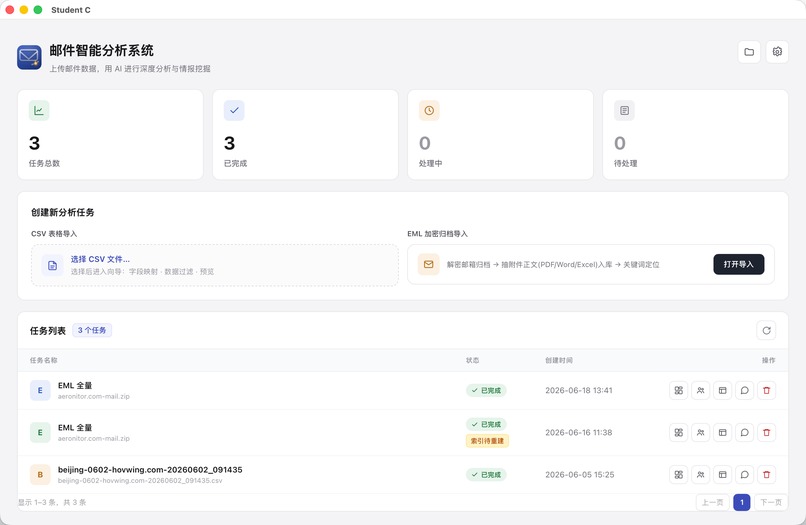Viewport: 806px width, 525px height.
Task: Click the 待处理 stat card label
Action: (x=626, y=163)
